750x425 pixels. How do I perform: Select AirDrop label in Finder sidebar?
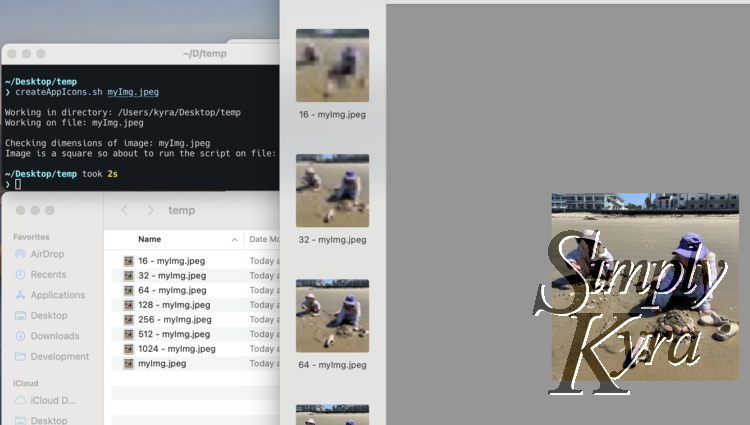point(47,254)
